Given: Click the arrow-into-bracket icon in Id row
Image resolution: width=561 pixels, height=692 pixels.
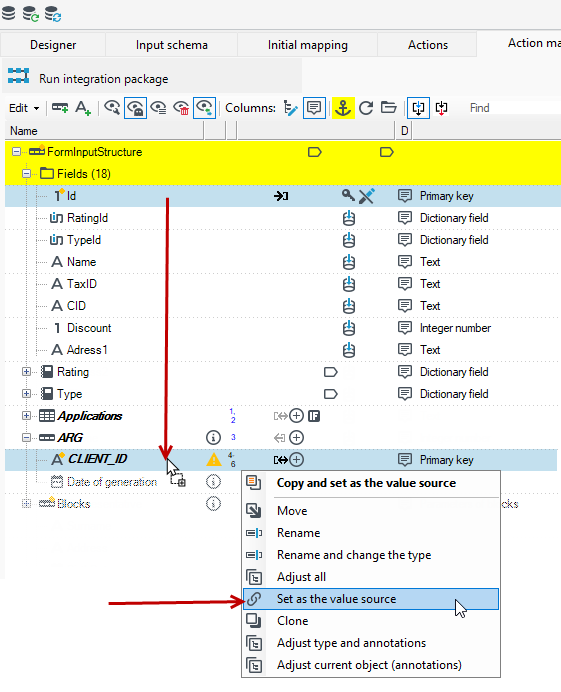Looking at the screenshot, I should pos(281,196).
